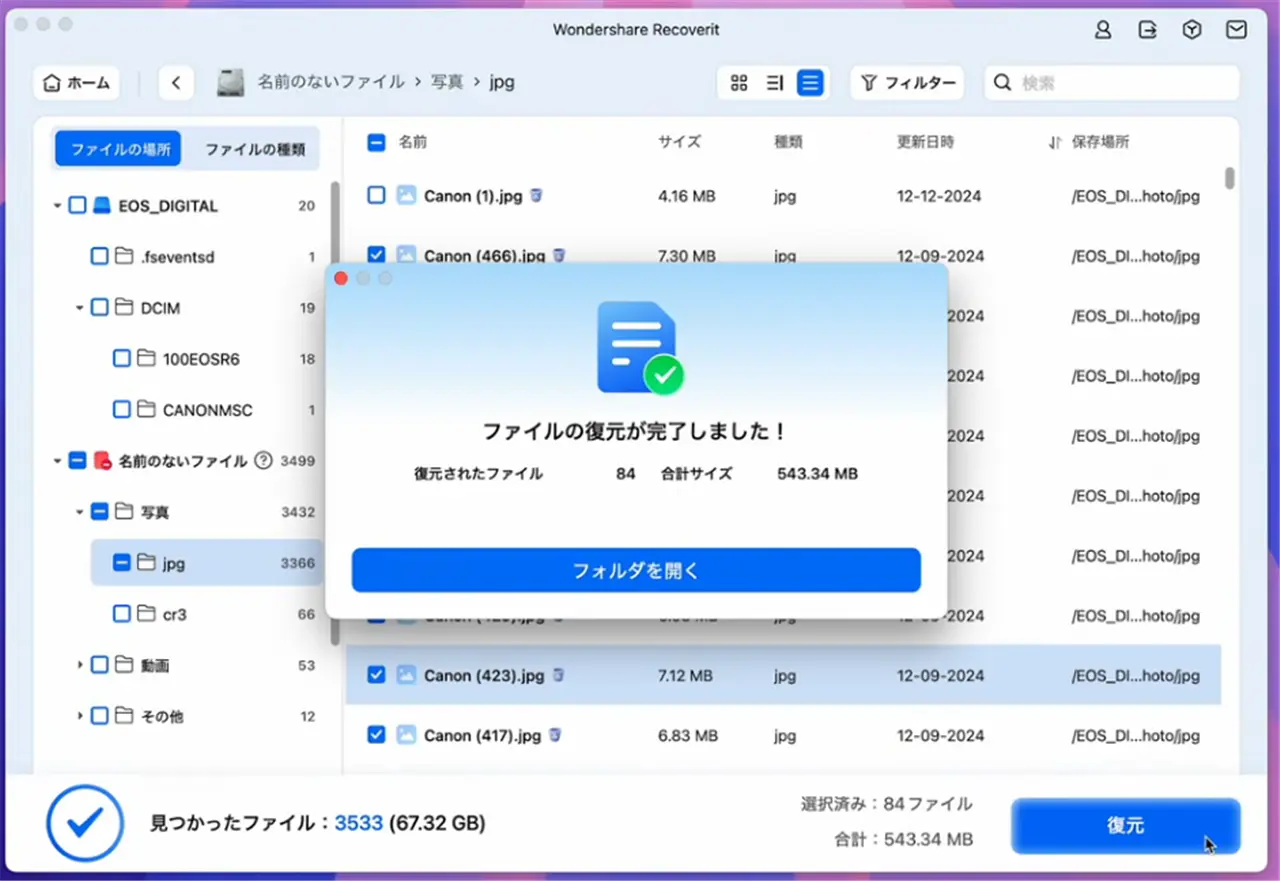The width and height of the screenshot is (1280, 881).
Task: Open the user account icon
Action: tap(1103, 30)
